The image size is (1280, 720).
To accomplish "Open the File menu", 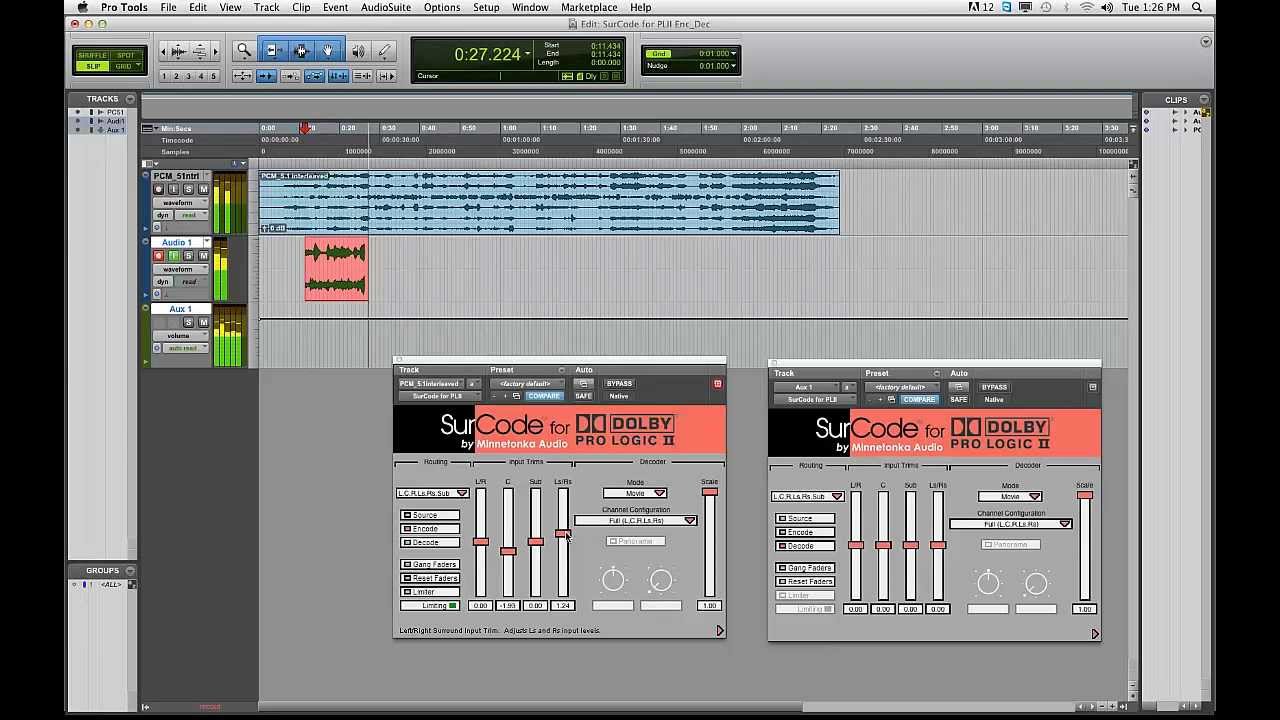I will click(x=169, y=7).
